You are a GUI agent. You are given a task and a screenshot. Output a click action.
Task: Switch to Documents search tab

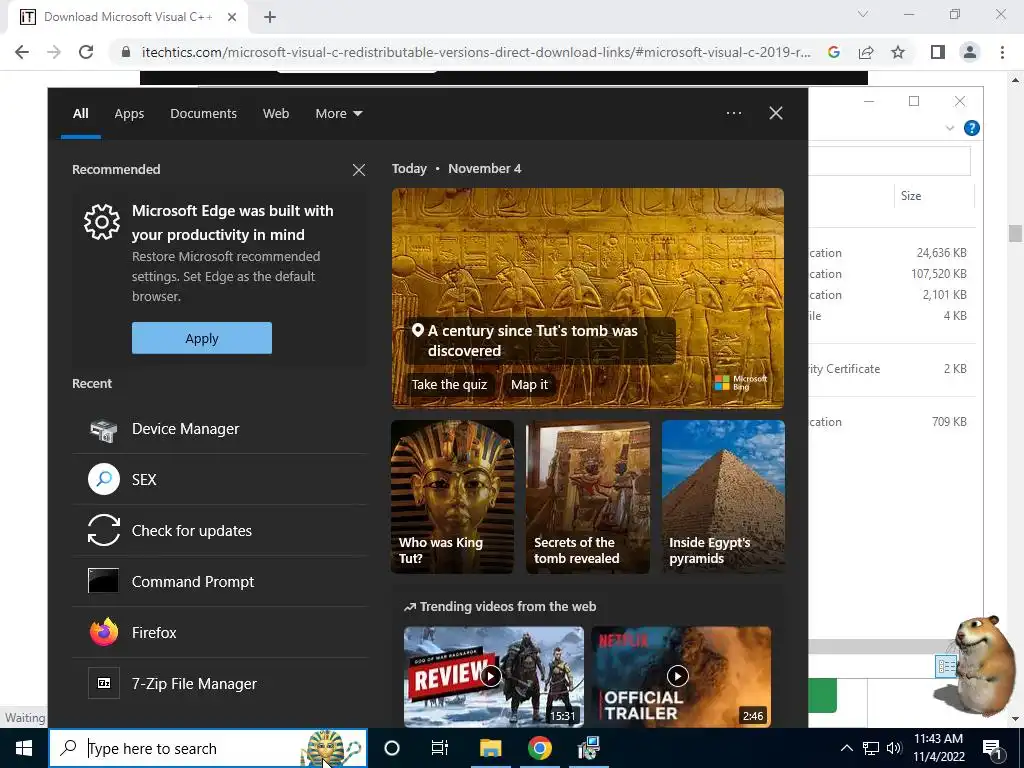click(x=203, y=114)
